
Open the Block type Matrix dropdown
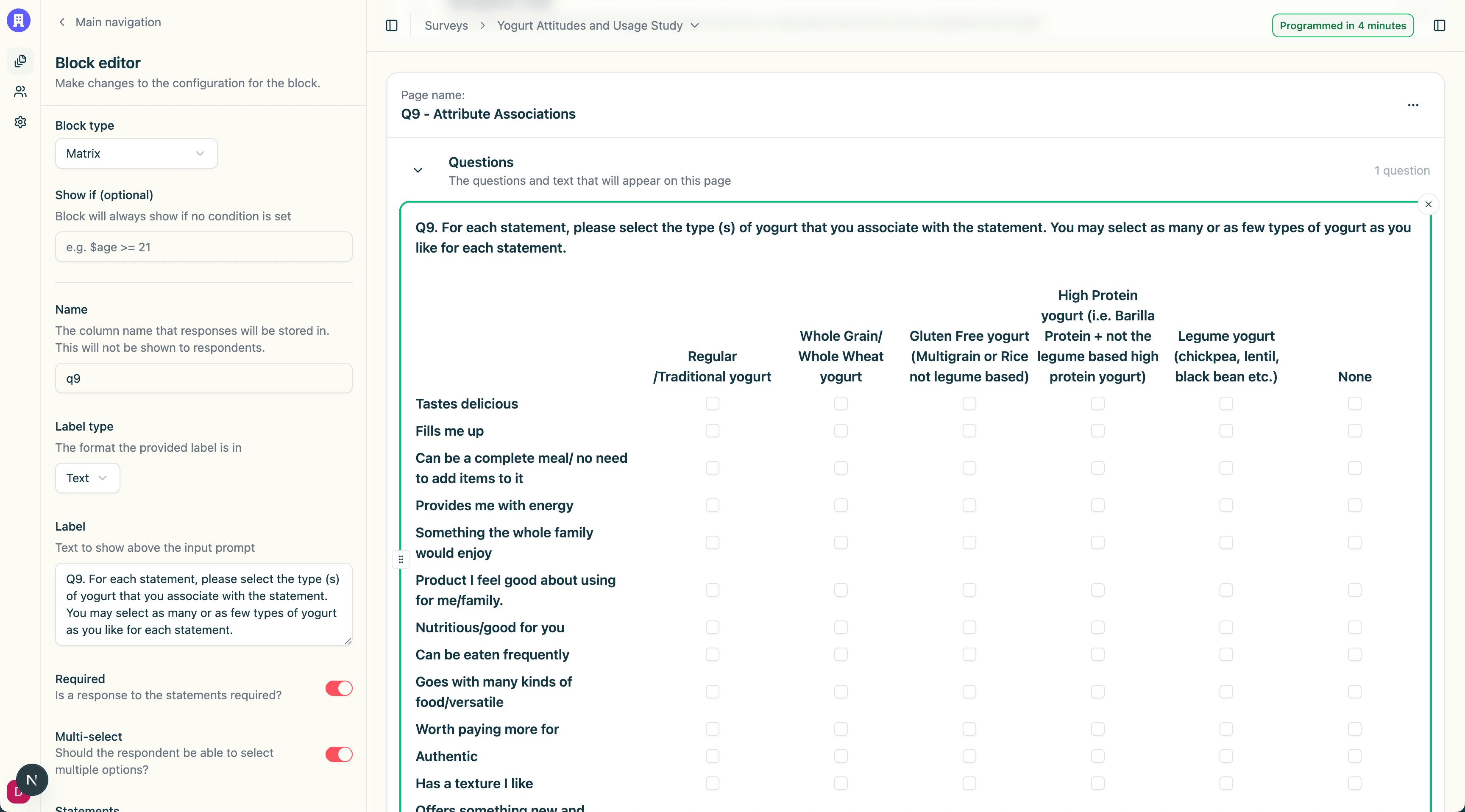(x=136, y=153)
